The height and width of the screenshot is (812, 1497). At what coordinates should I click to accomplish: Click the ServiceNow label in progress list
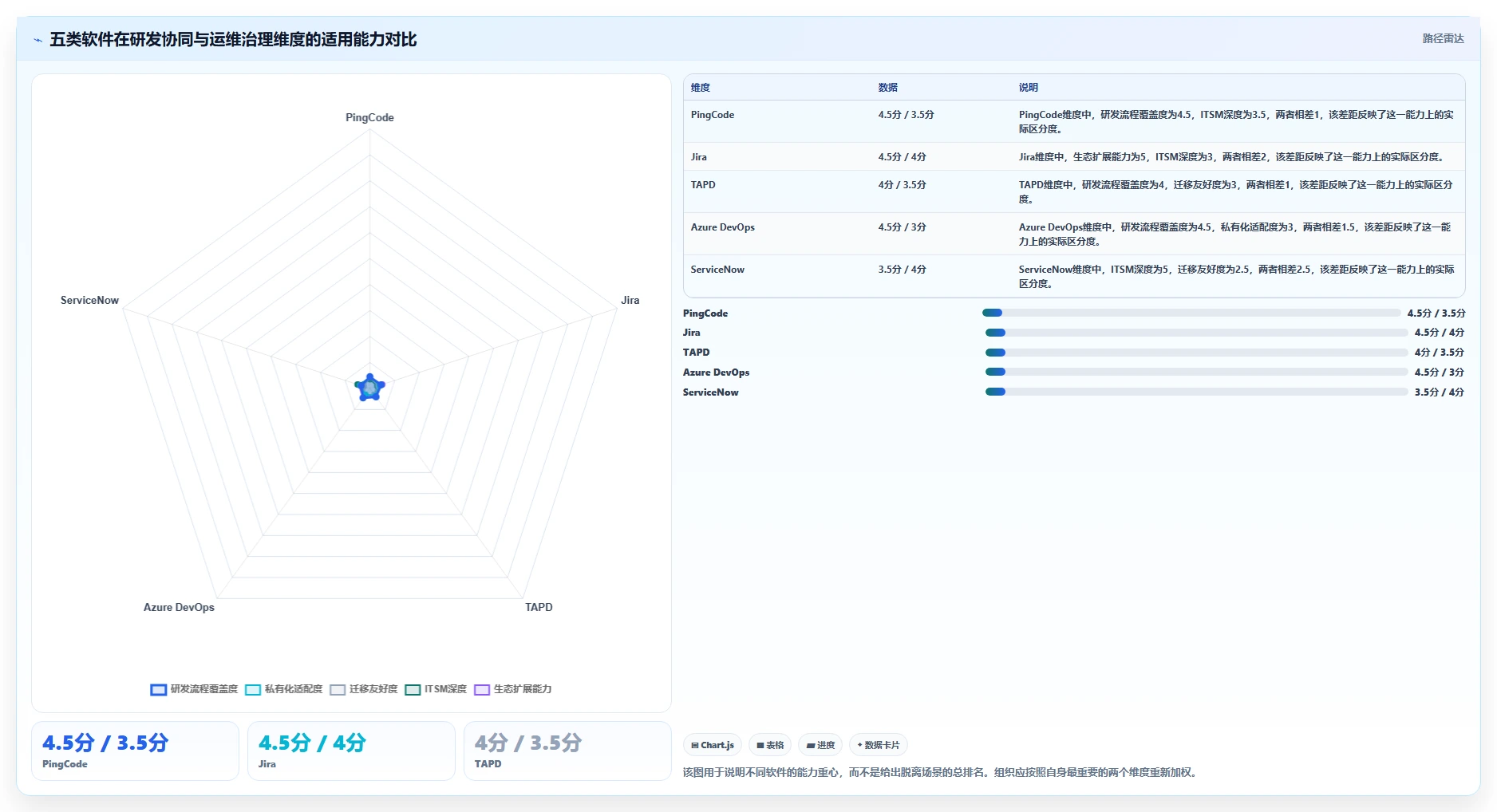[711, 392]
